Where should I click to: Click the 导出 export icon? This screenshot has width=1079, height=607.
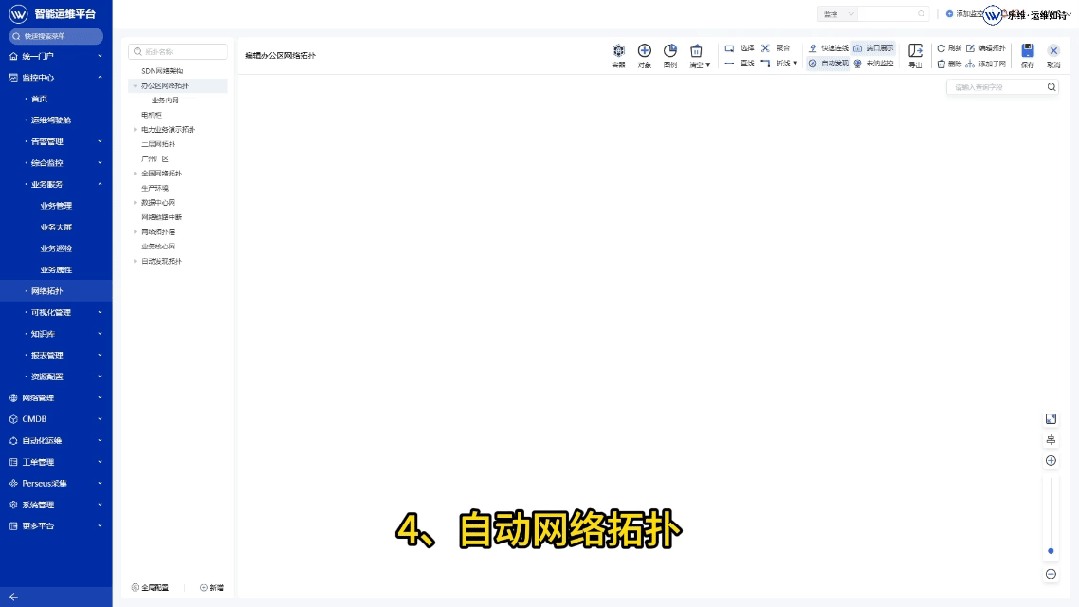click(x=914, y=52)
